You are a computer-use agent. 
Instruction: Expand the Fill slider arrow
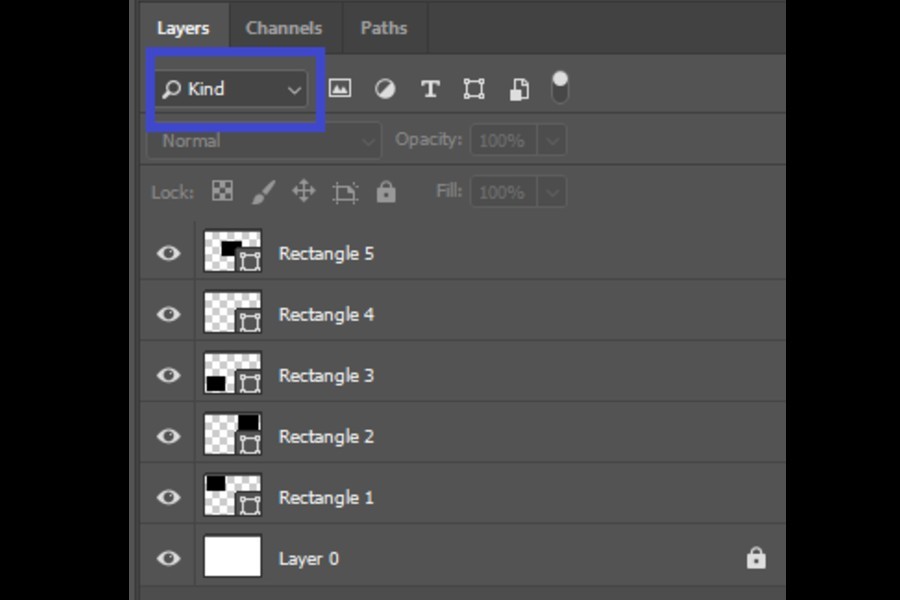click(552, 192)
